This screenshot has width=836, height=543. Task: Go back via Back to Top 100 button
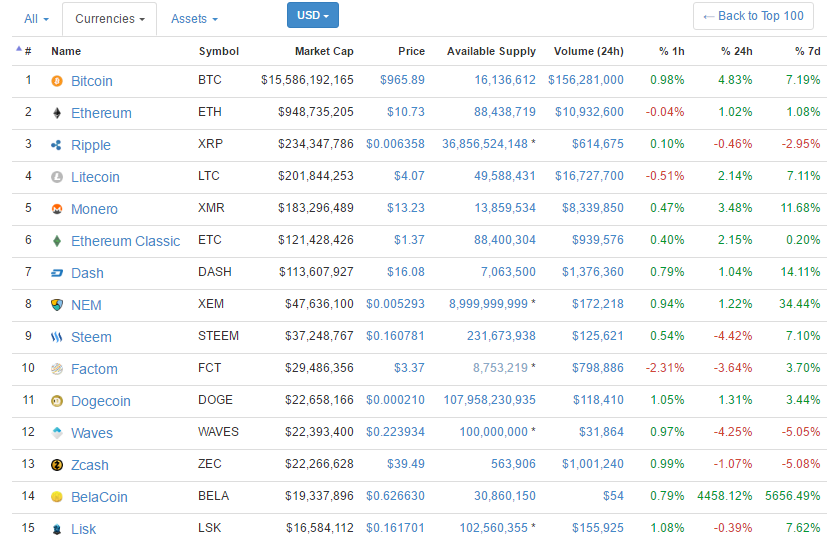pos(753,16)
